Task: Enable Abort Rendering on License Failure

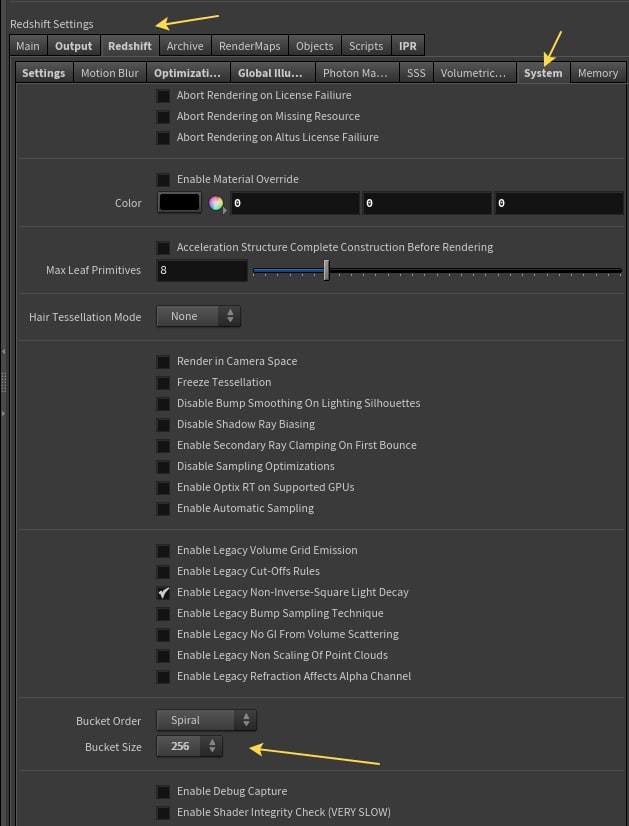Action: [163, 96]
